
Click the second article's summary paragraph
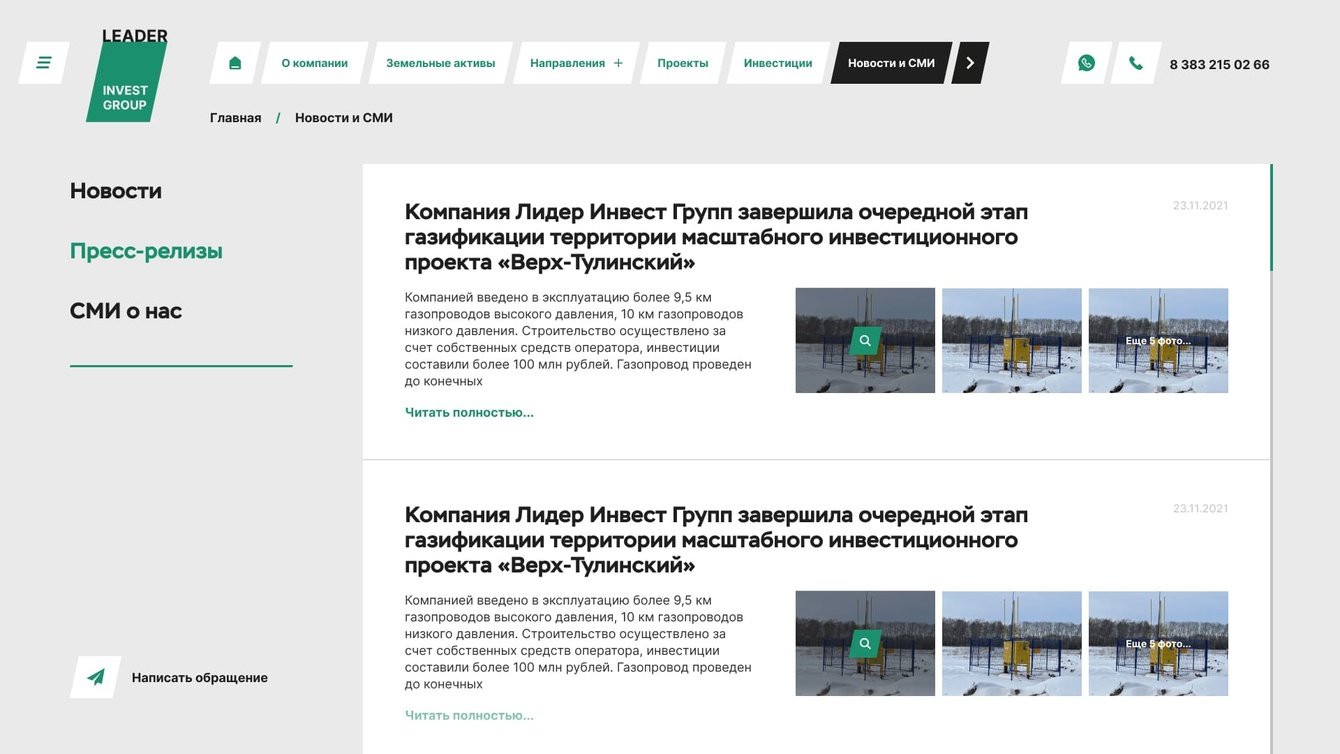[579, 642]
